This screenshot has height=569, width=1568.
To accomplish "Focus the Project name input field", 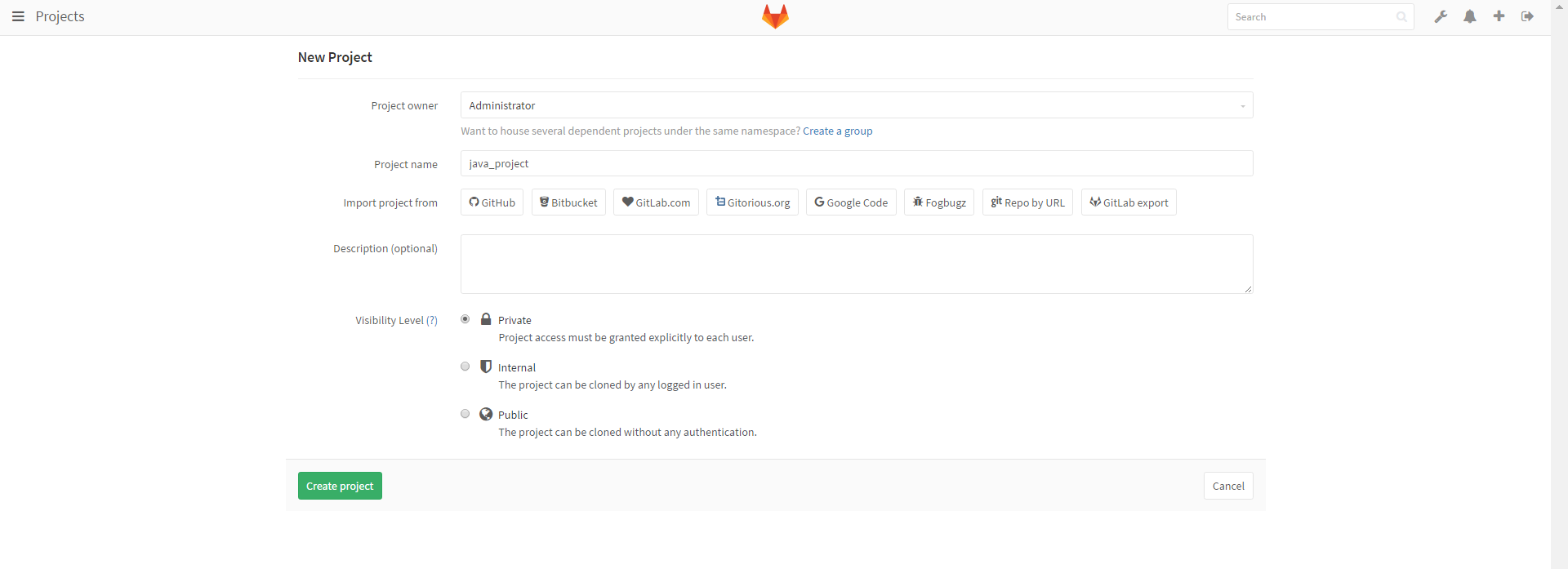I will [857, 163].
